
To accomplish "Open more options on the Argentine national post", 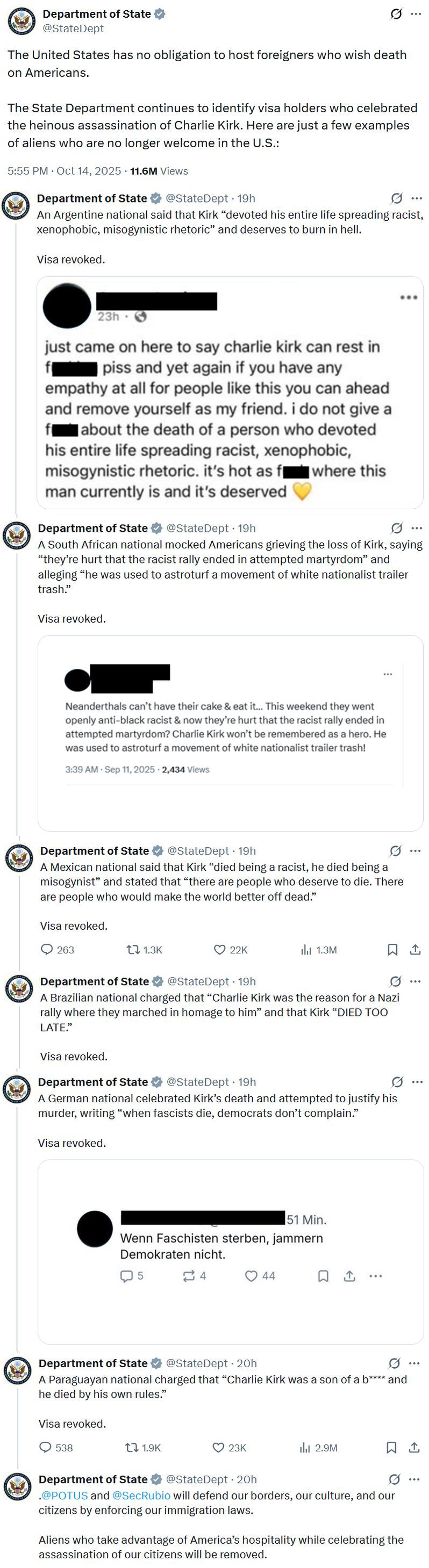I will coord(417,198).
